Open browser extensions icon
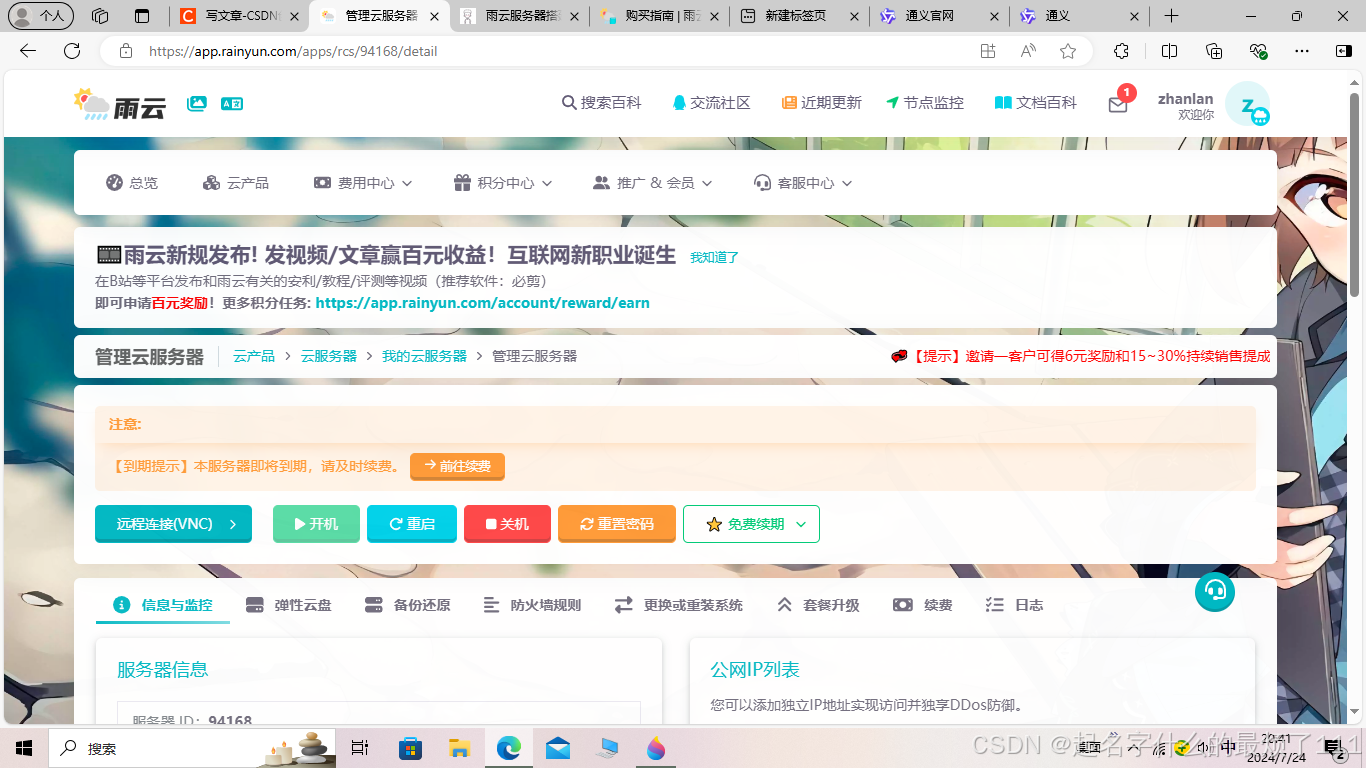The width and height of the screenshot is (1366, 768). [1121, 51]
